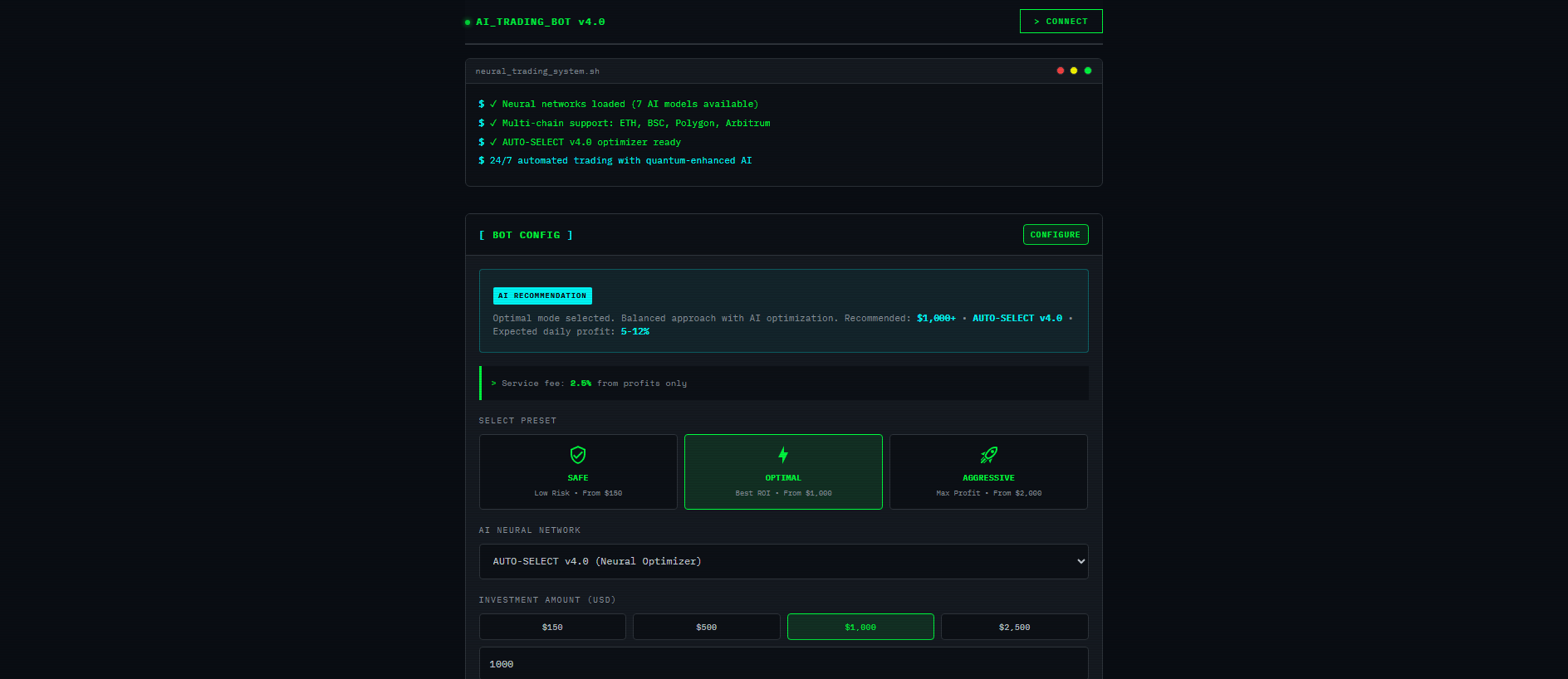Click the green terminal window dot
1568x679 pixels.
click(1088, 71)
